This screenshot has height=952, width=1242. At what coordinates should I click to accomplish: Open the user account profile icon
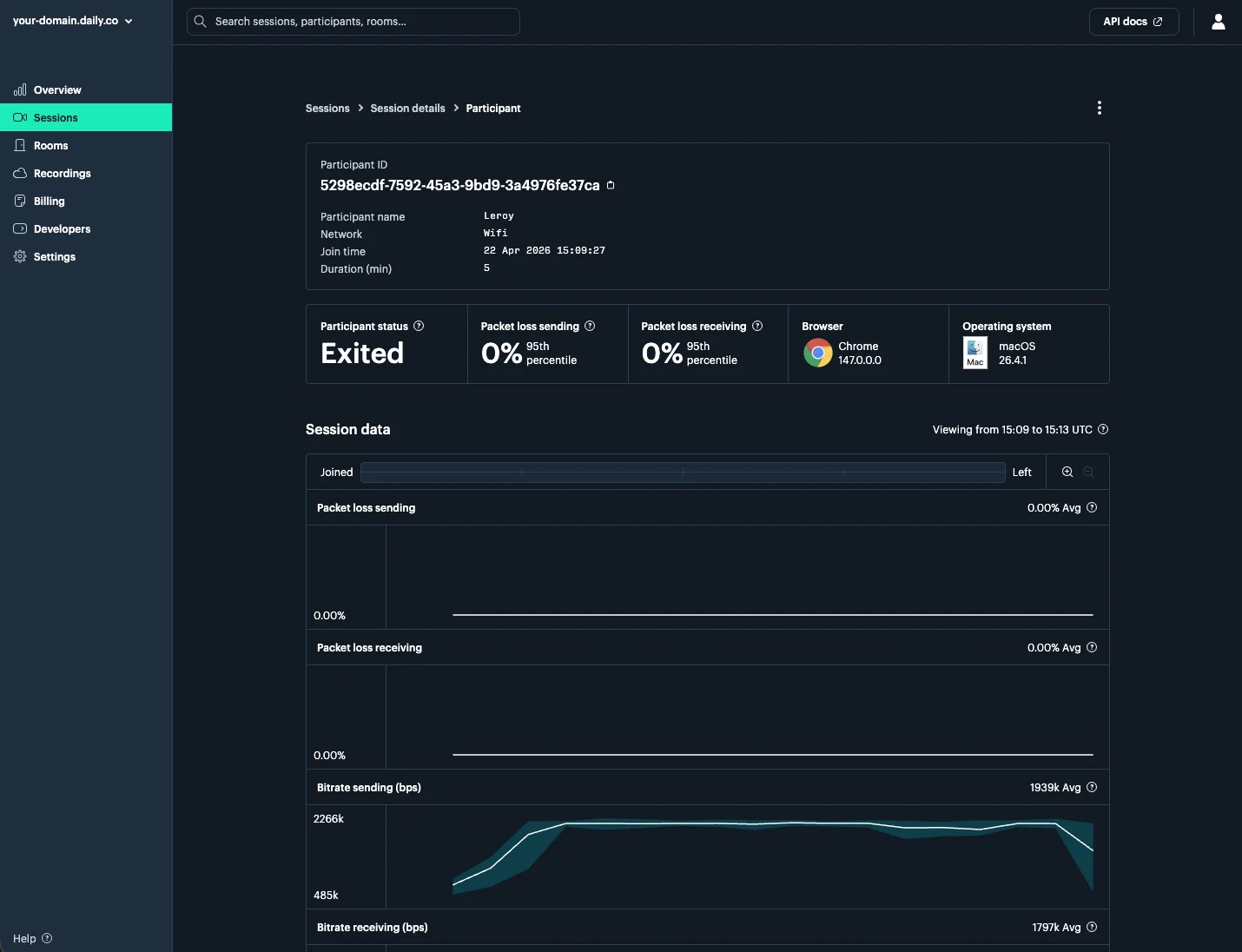1218,22
